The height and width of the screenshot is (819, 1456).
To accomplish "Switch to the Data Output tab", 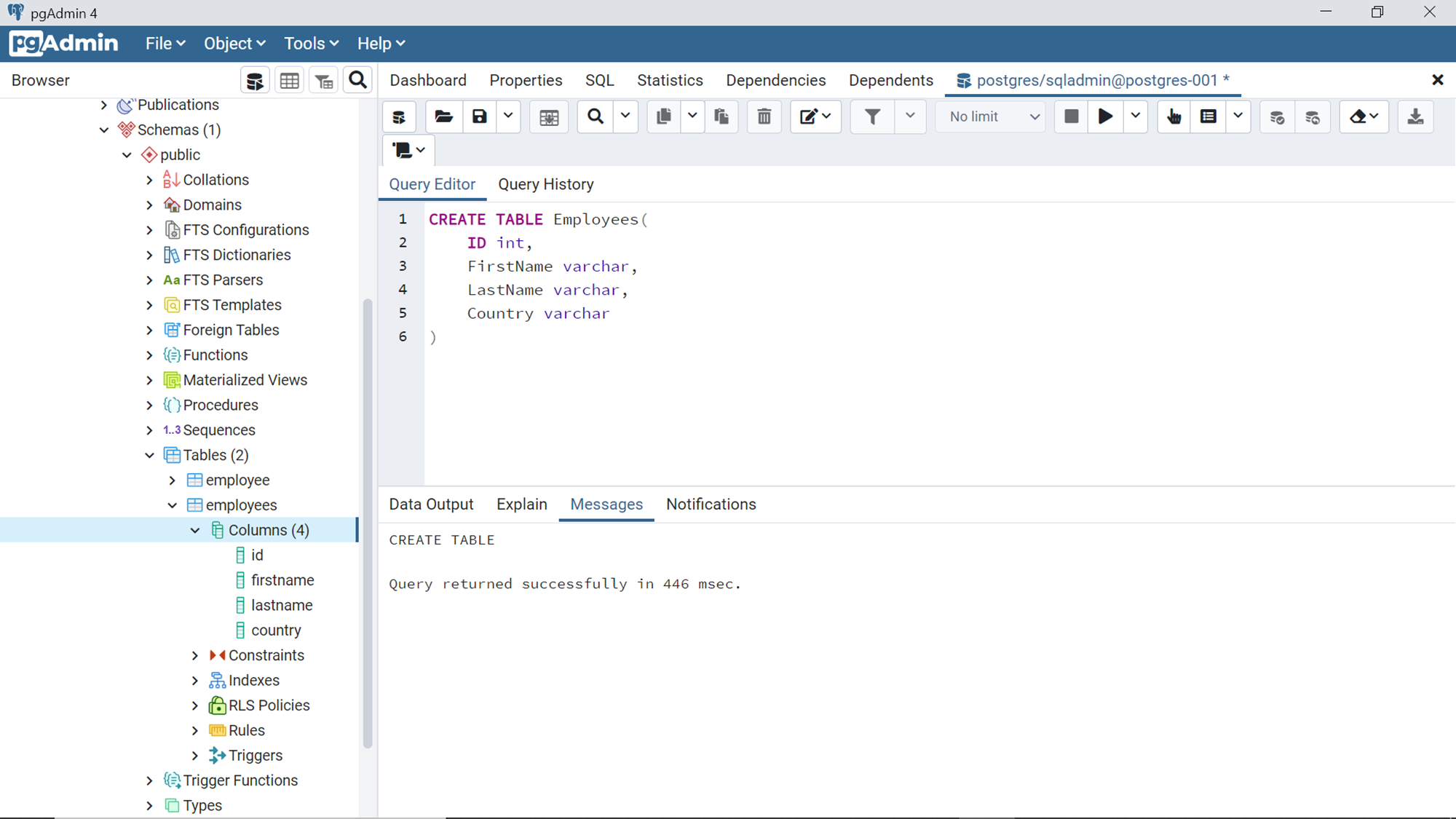I will (431, 505).
